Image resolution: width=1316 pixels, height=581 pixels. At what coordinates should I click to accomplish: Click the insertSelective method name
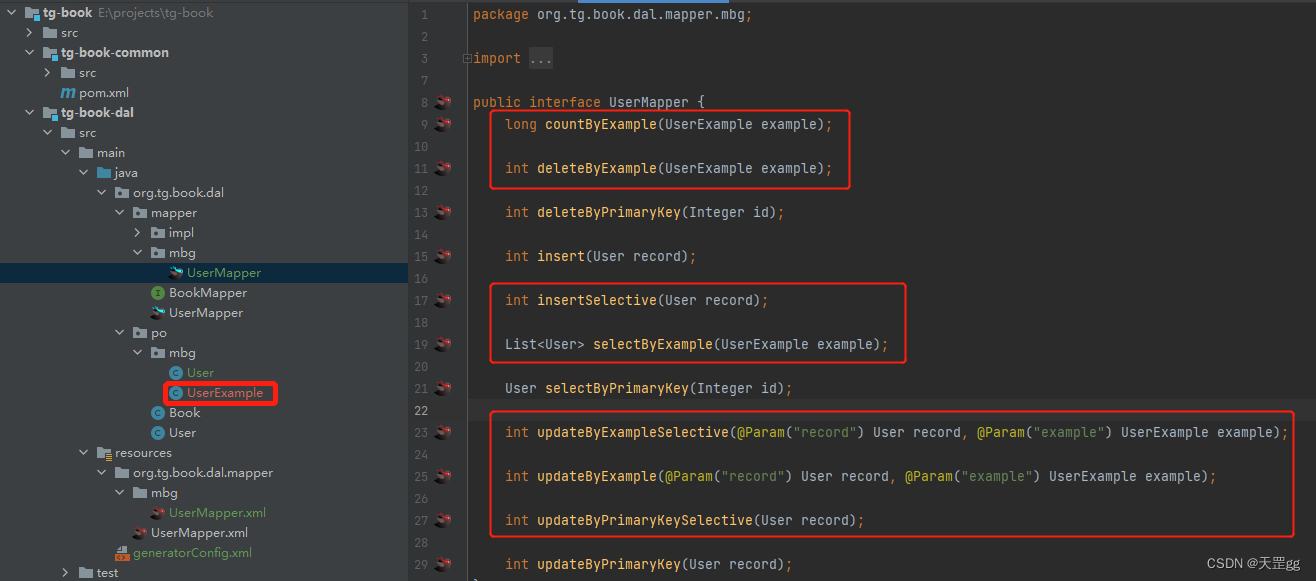click(x=597, y=300)
